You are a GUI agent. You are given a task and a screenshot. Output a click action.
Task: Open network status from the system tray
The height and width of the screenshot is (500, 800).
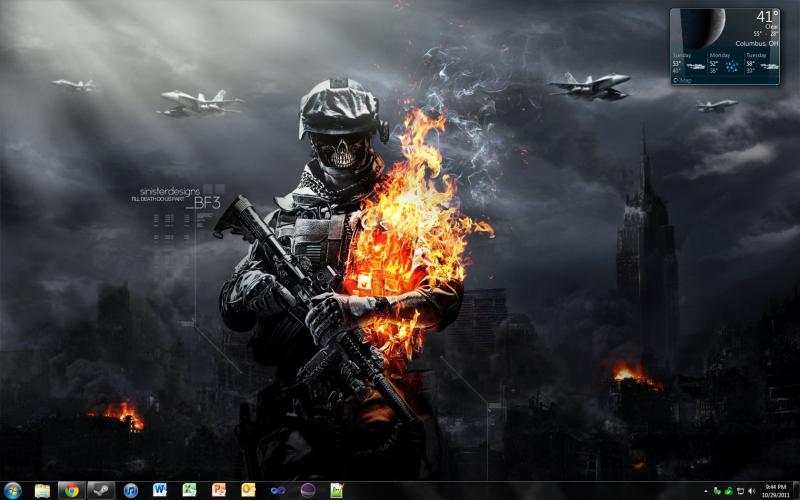[x=741, y=491]
